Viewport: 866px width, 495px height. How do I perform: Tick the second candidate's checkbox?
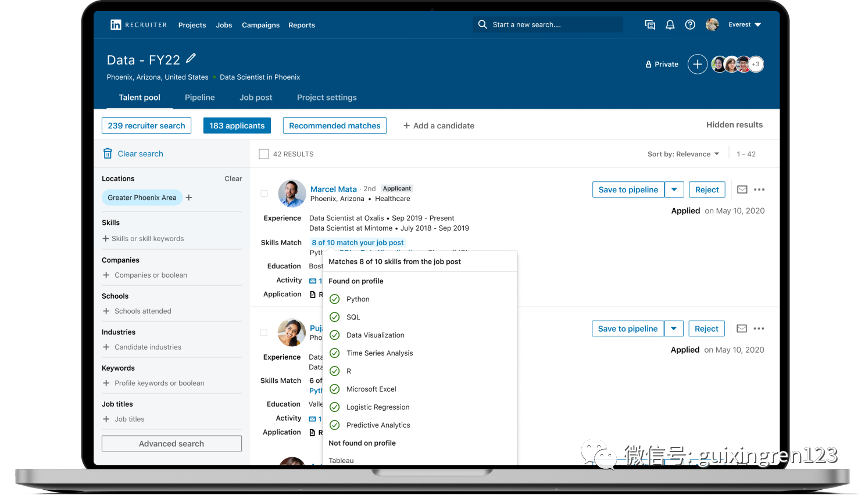(x=264, y=333)
